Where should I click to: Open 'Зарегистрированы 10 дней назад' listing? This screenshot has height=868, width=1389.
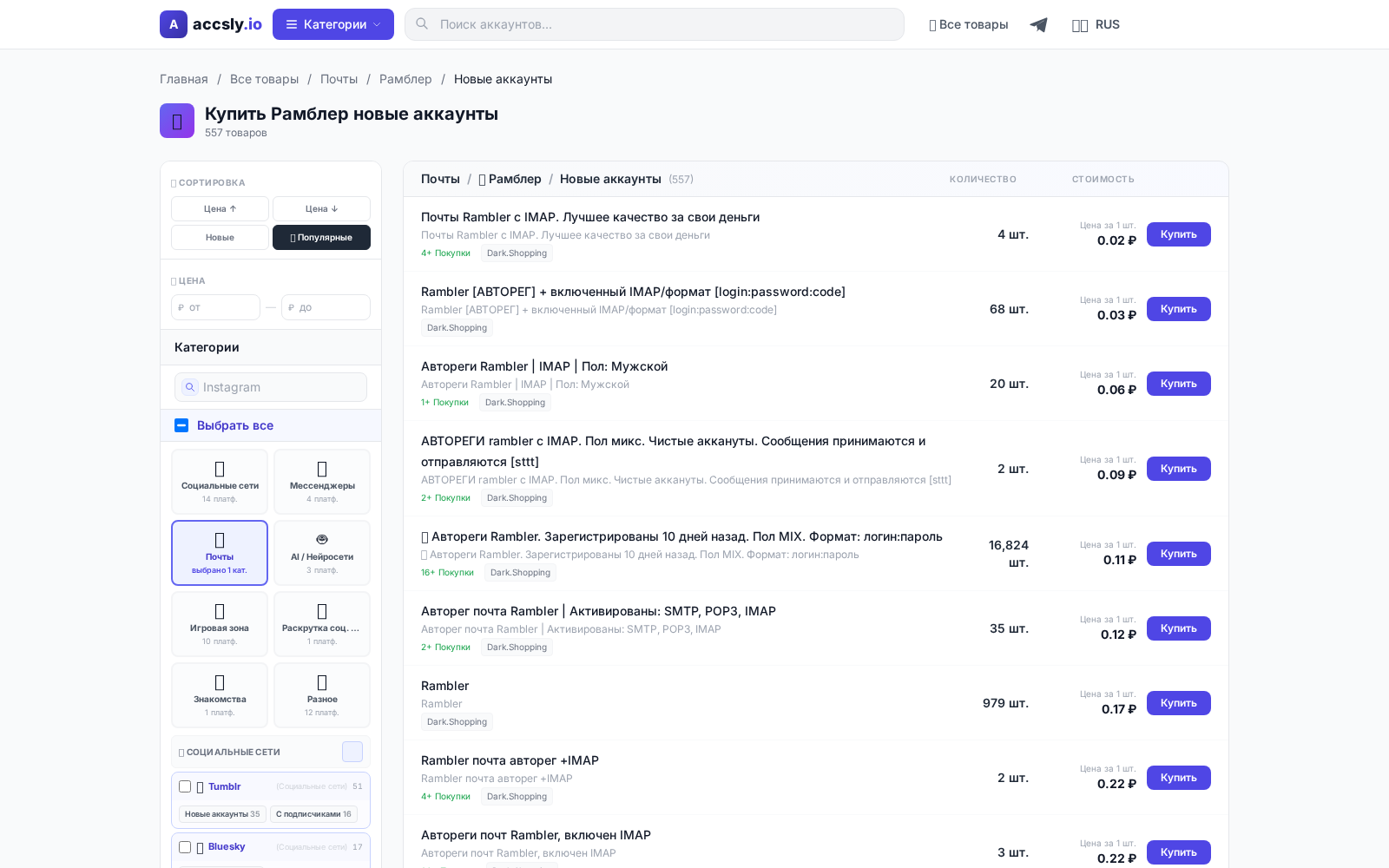tap(681, 536)
